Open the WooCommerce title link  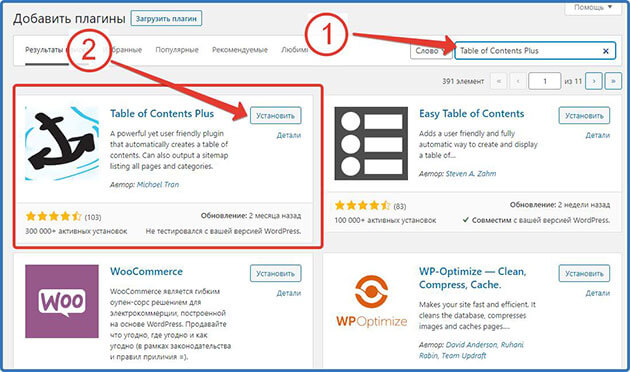[x=146, y=272]
